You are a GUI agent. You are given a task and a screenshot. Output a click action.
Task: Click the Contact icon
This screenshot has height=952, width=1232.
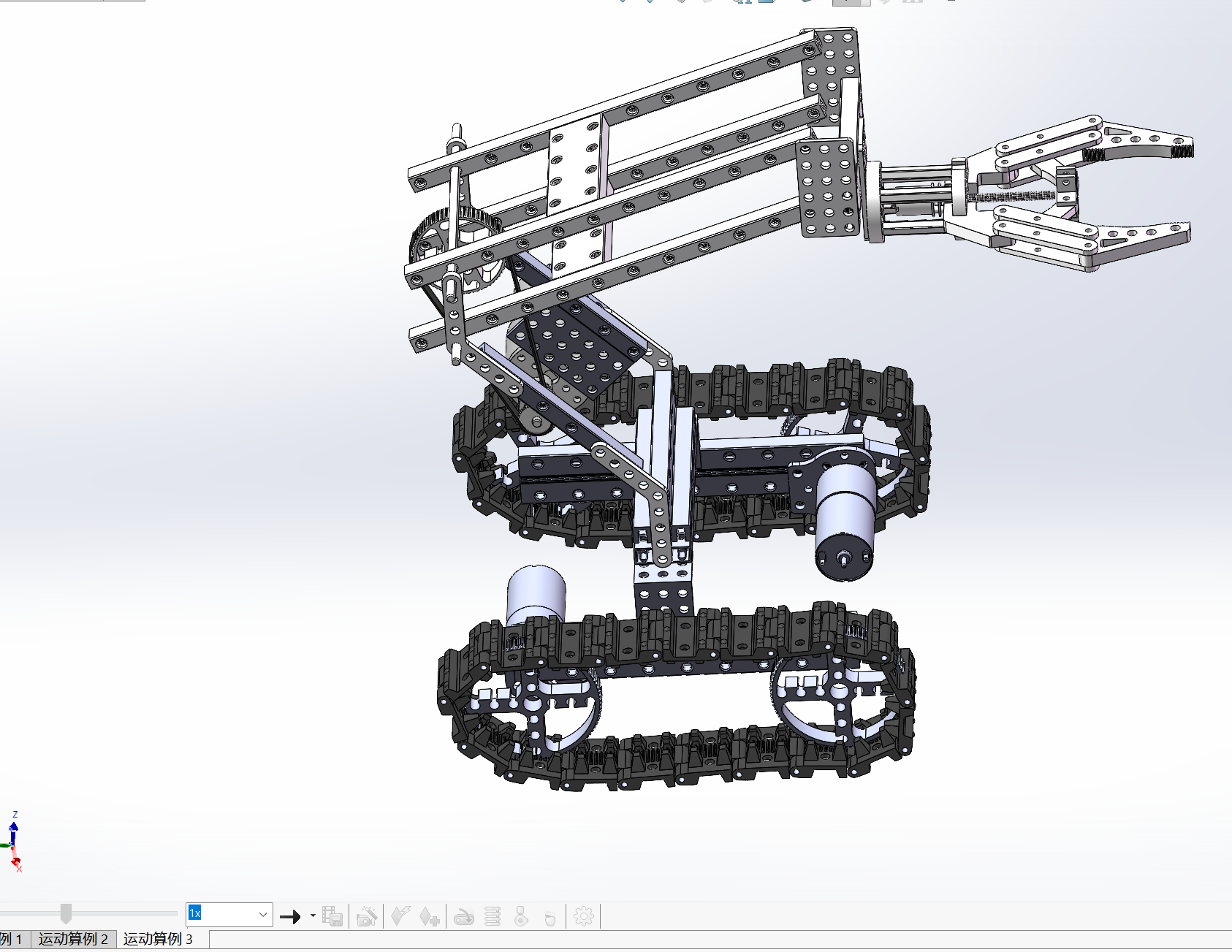521,916
